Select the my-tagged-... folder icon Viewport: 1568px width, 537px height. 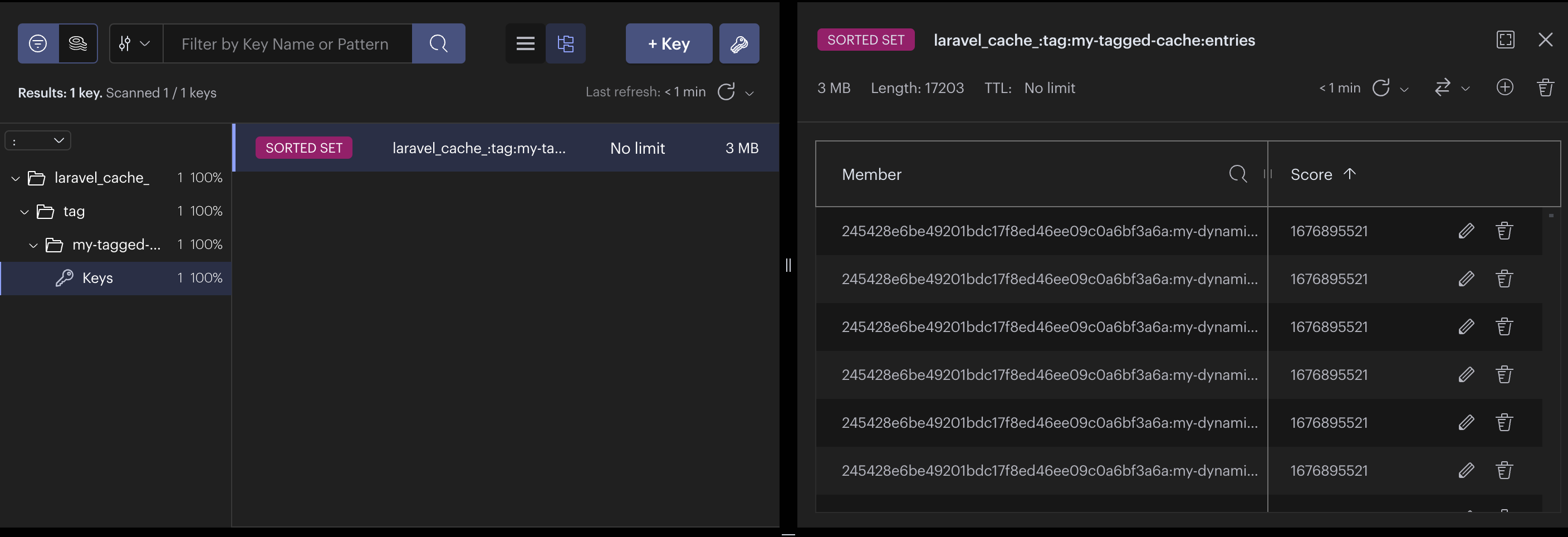click(55, 245)
